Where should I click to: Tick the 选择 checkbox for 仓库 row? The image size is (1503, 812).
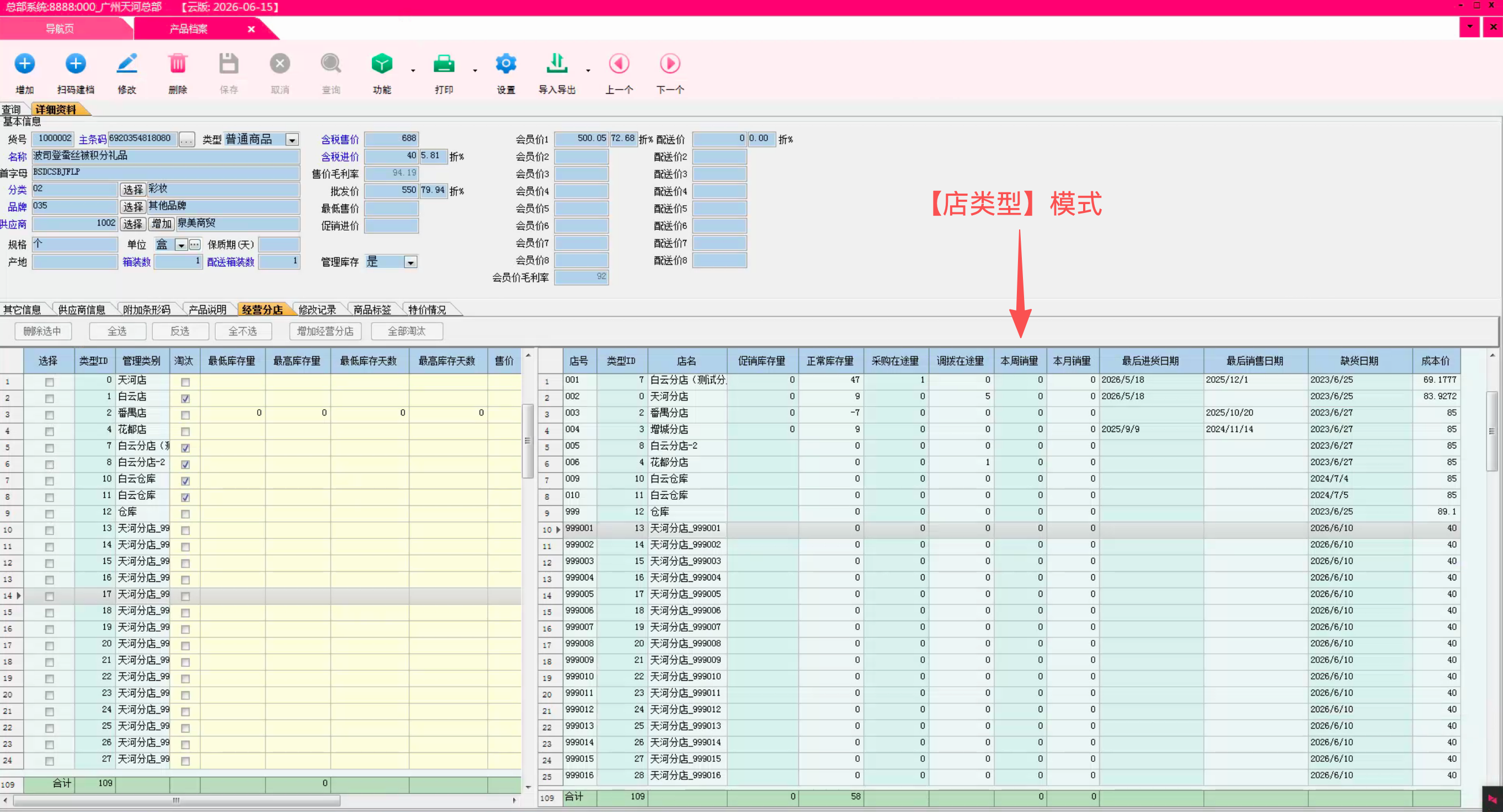50,514
